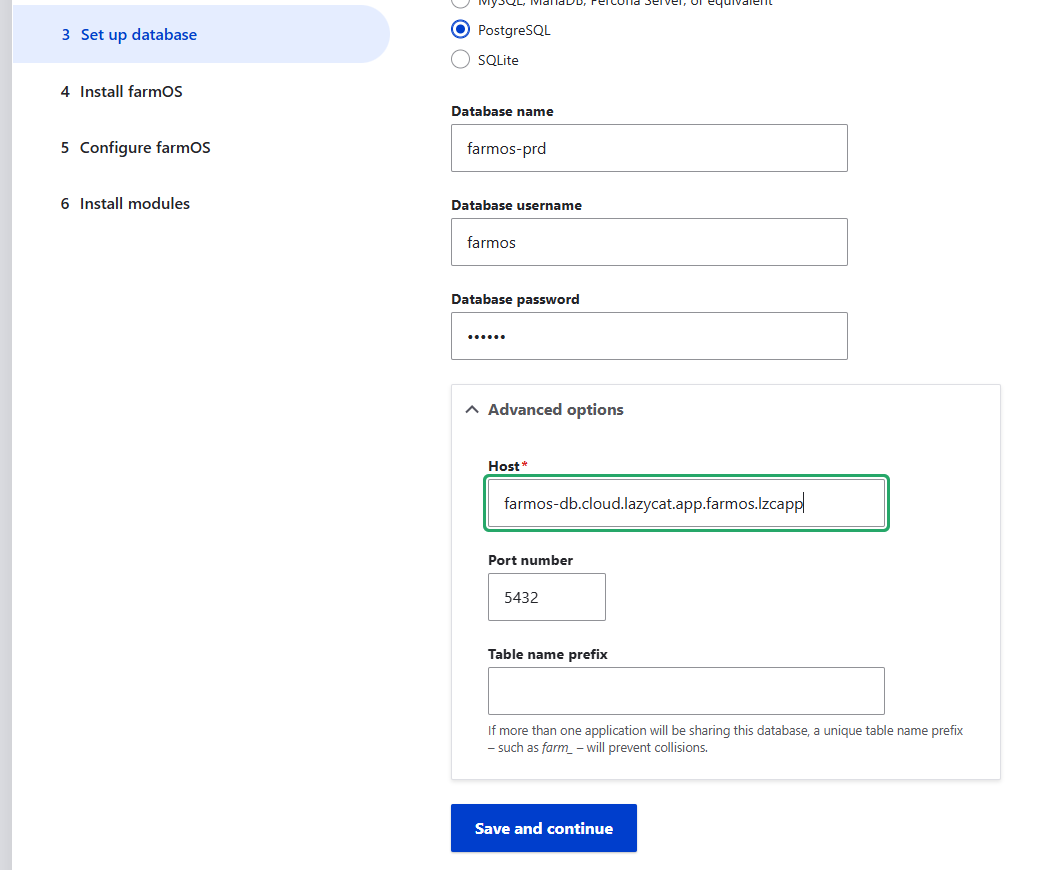
Task: Click the Host input field
Action: click(686, 503)
